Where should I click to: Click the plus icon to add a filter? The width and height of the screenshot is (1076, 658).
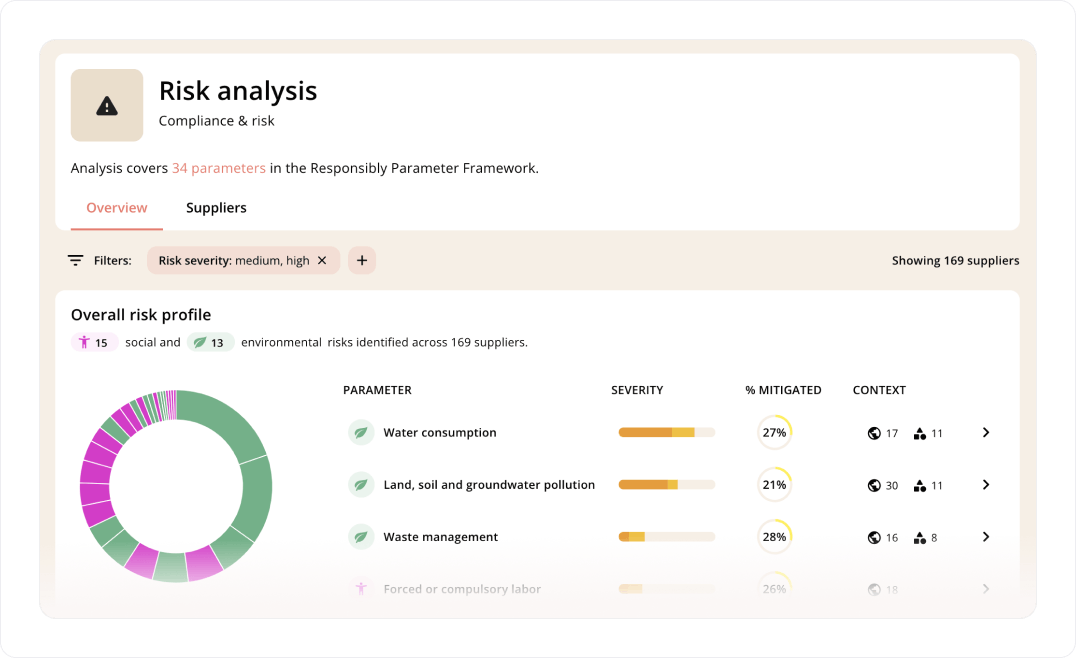click(361, 259)
